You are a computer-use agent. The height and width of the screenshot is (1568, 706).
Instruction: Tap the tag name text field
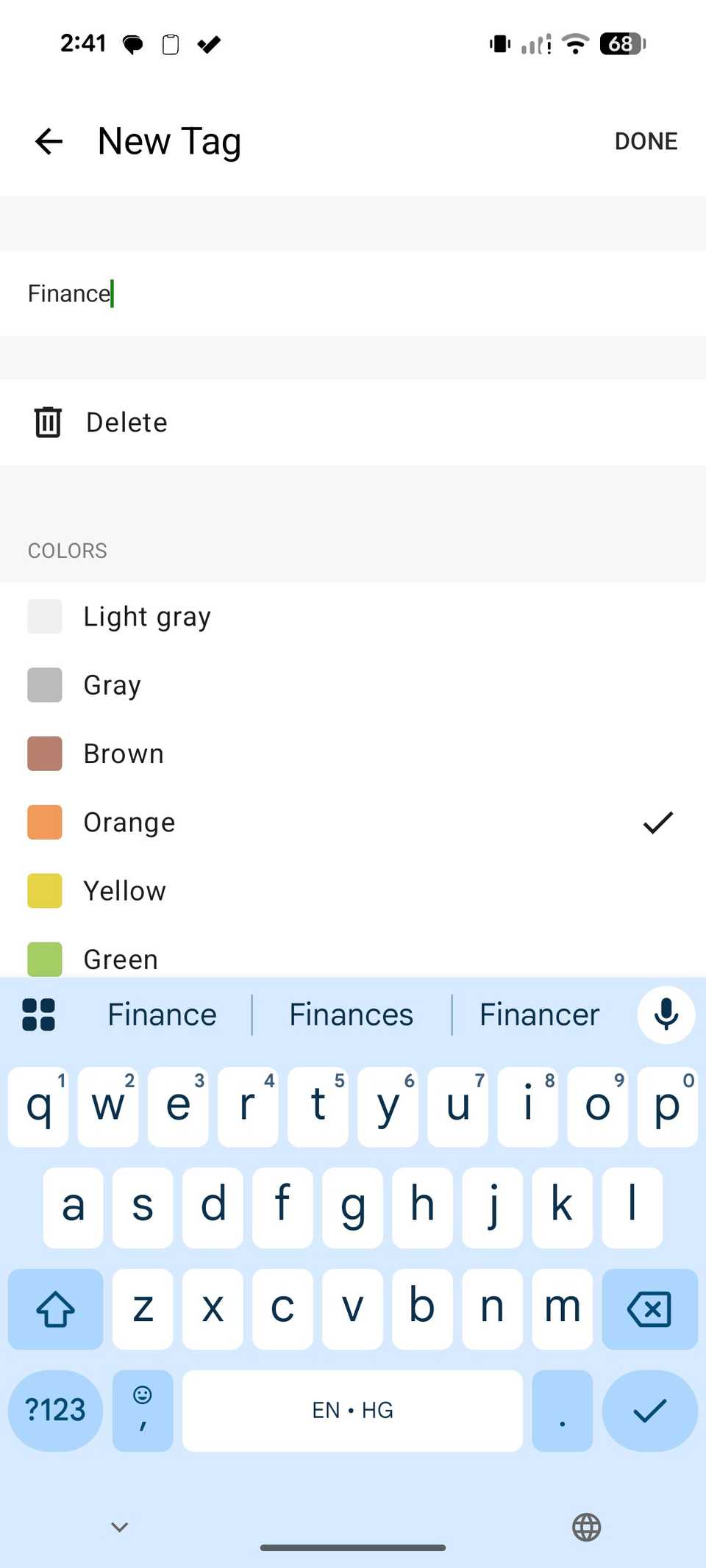pyautogui.click(x=353, y=293)
